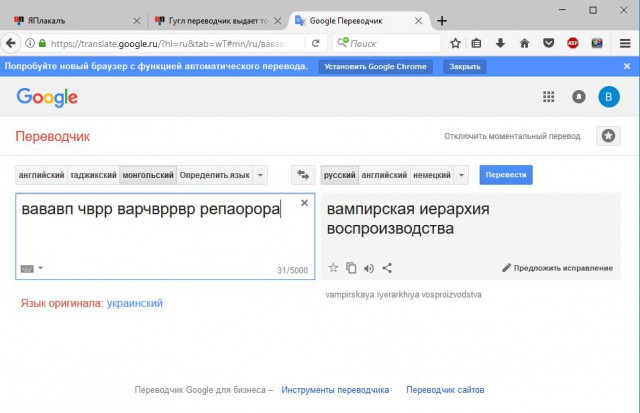The width and height of the screenshot is (640, 413).
Task: Open the Google account avatar B
Action: (609, 97)
